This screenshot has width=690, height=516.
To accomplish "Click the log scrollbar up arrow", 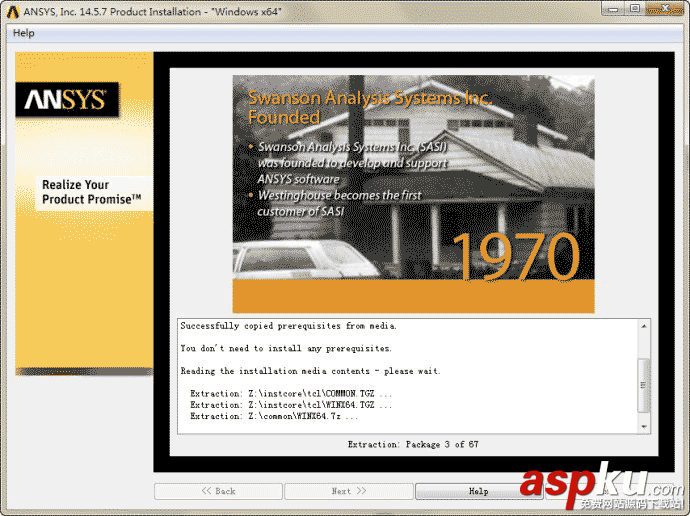I will [644, 326].
